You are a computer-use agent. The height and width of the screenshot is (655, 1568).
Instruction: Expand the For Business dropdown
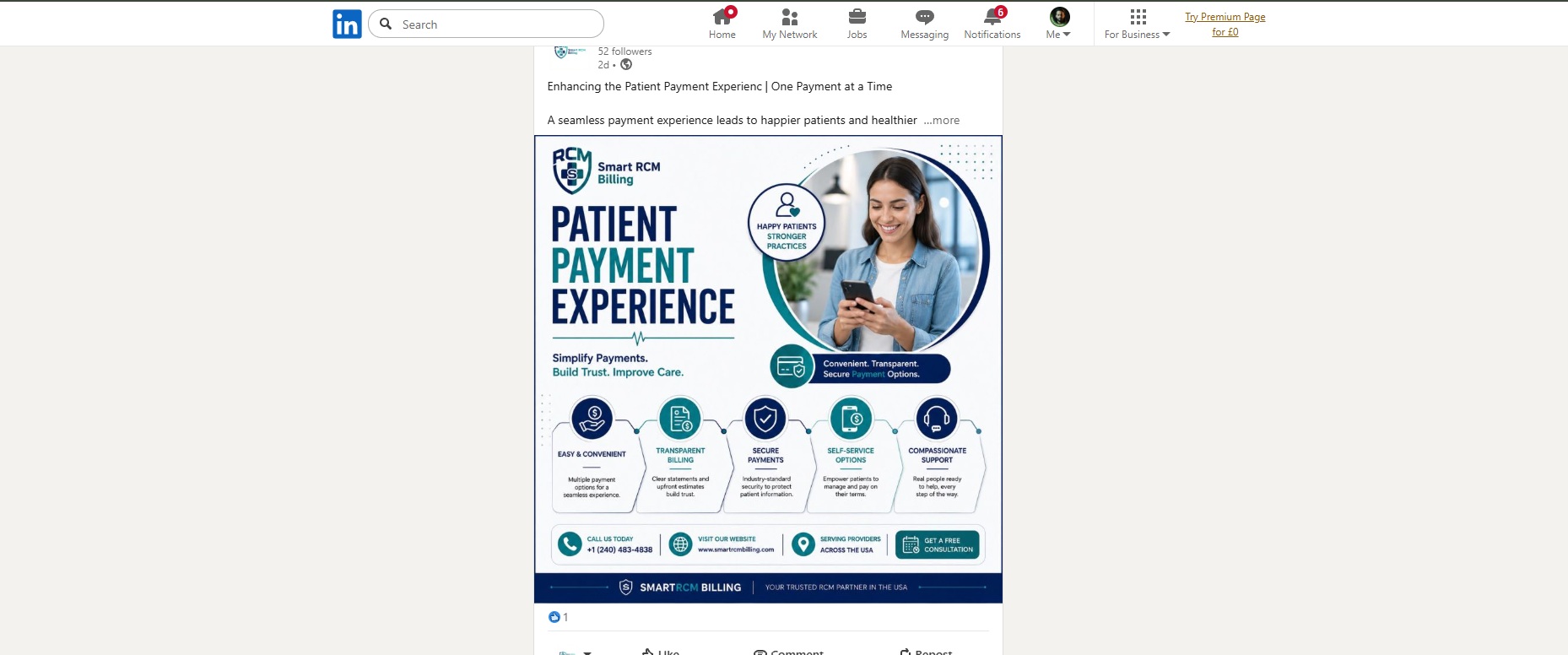point(1137,35)
